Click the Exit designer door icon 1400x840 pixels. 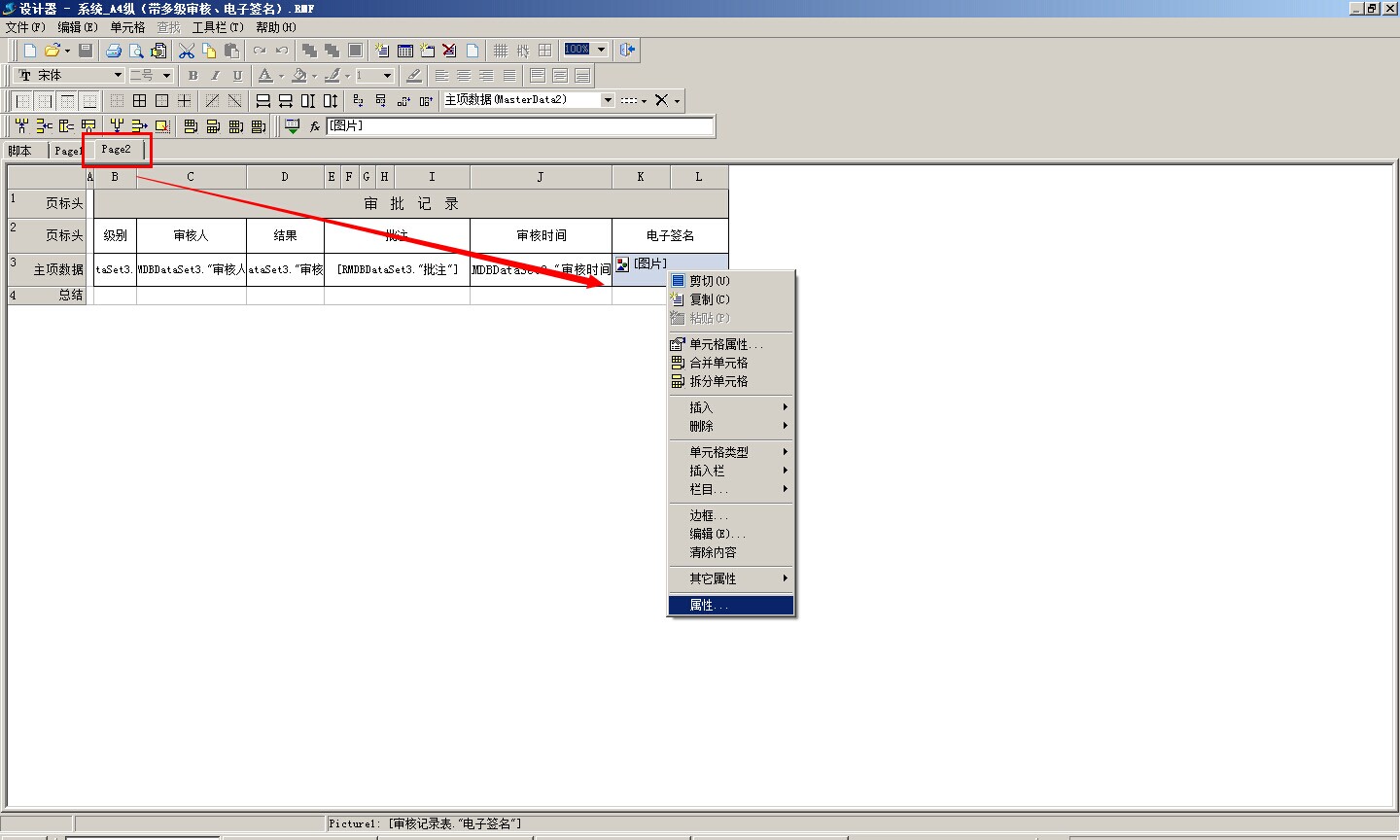pyautogui.click(x=627, y=51)
